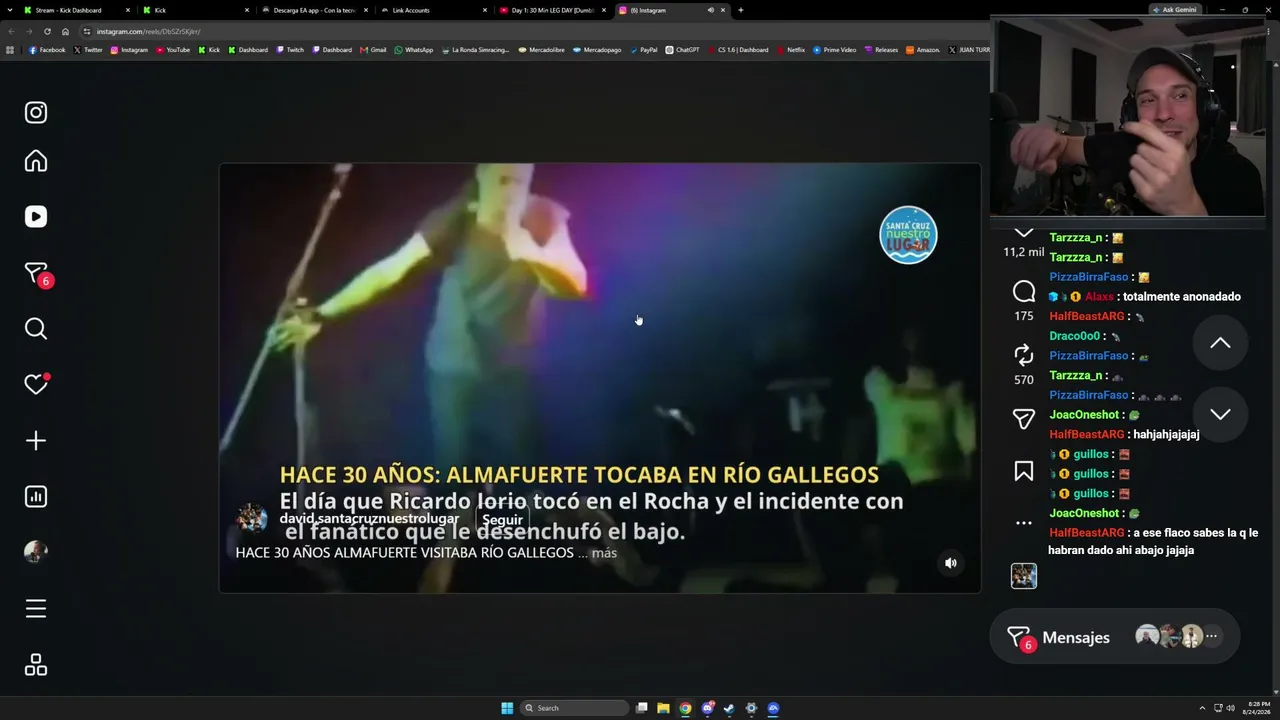1280x720 pixels.
Task: Open the Twitch bookmark
Action: coord(290,50)
